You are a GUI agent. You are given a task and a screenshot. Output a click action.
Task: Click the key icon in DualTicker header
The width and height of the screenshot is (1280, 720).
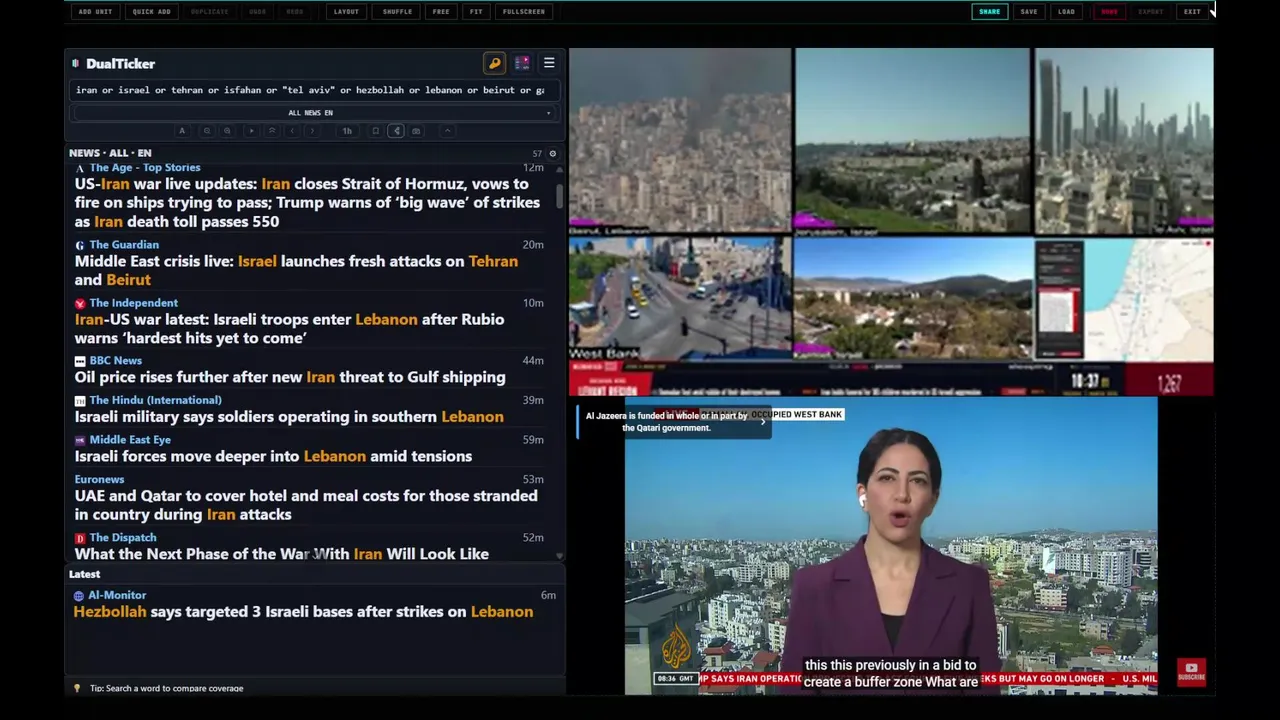point(494,63)
